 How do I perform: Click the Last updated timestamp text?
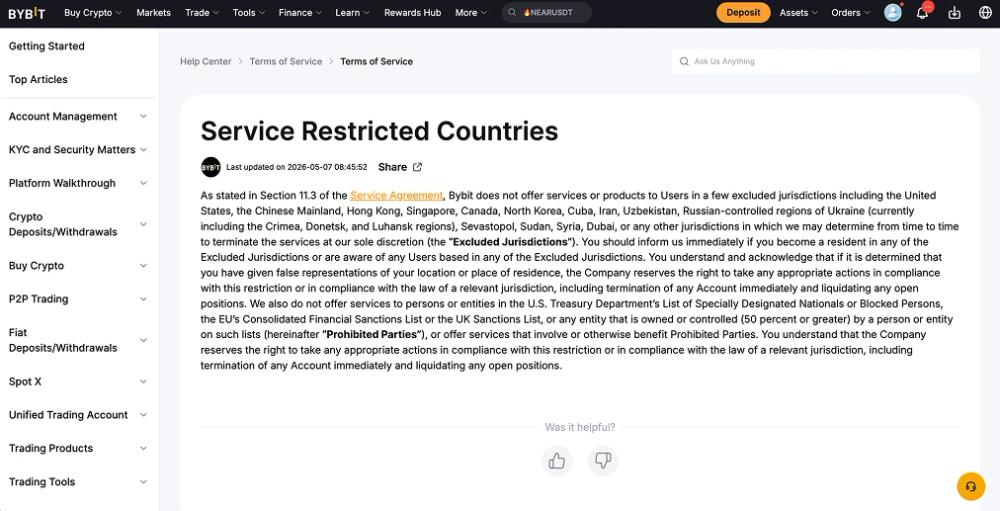tap(297, 167)
